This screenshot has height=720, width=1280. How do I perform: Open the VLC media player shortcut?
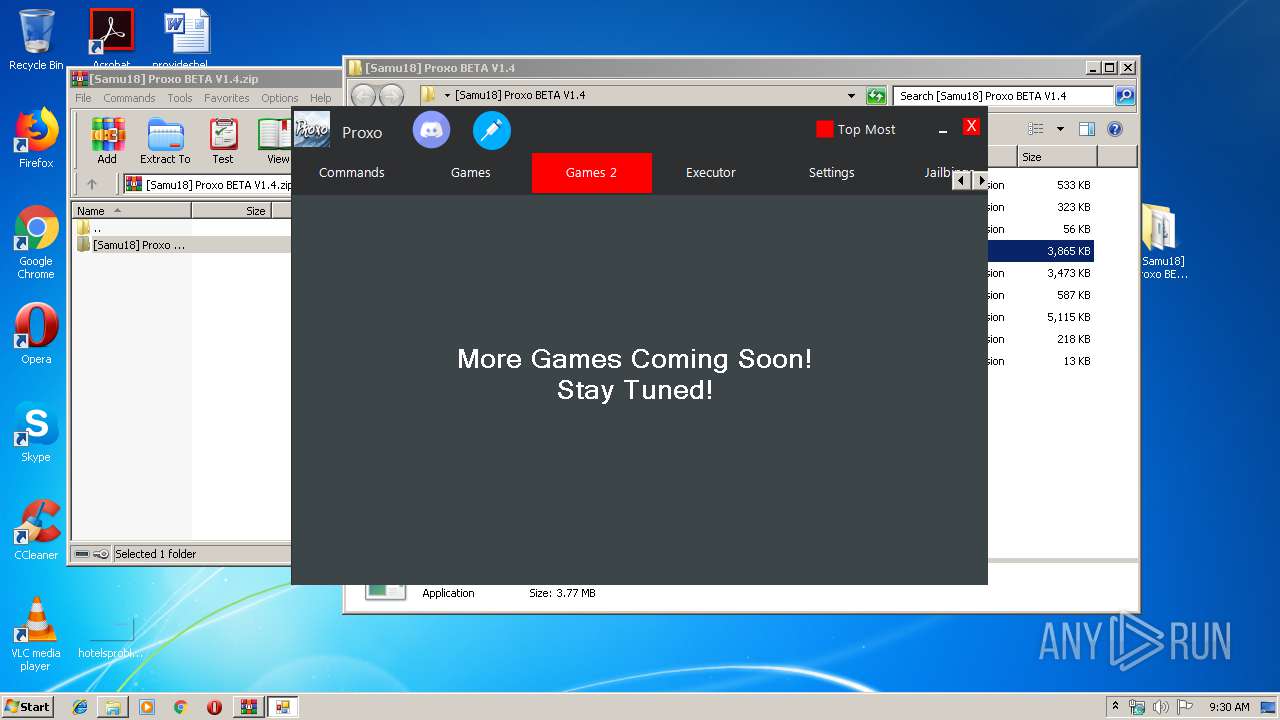pos(36,634)
